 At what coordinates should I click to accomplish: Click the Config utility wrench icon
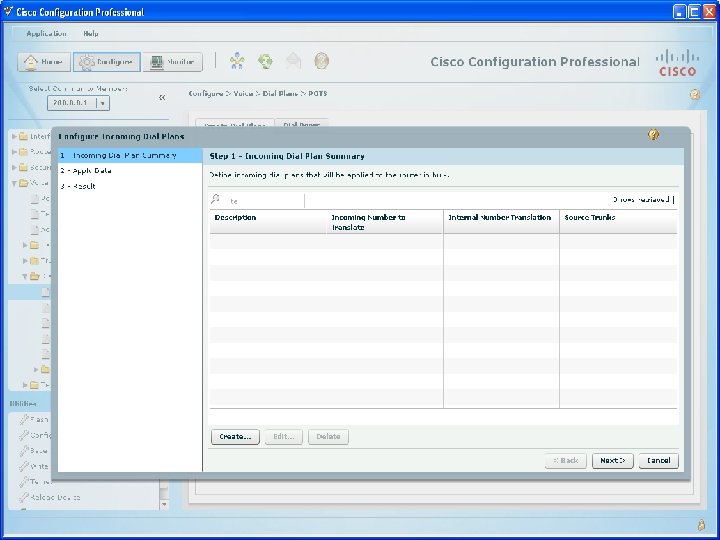(24, 435)
